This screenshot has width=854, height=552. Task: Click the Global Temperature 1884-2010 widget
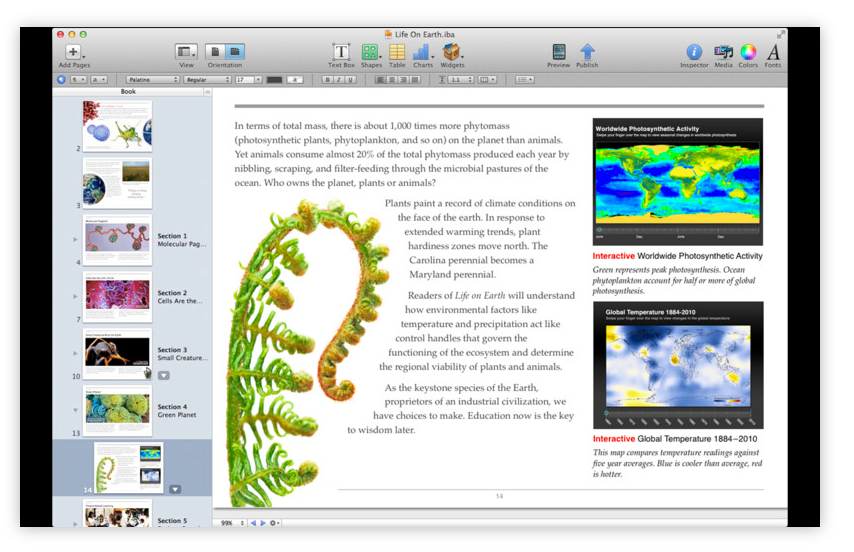tap(678, 365)
